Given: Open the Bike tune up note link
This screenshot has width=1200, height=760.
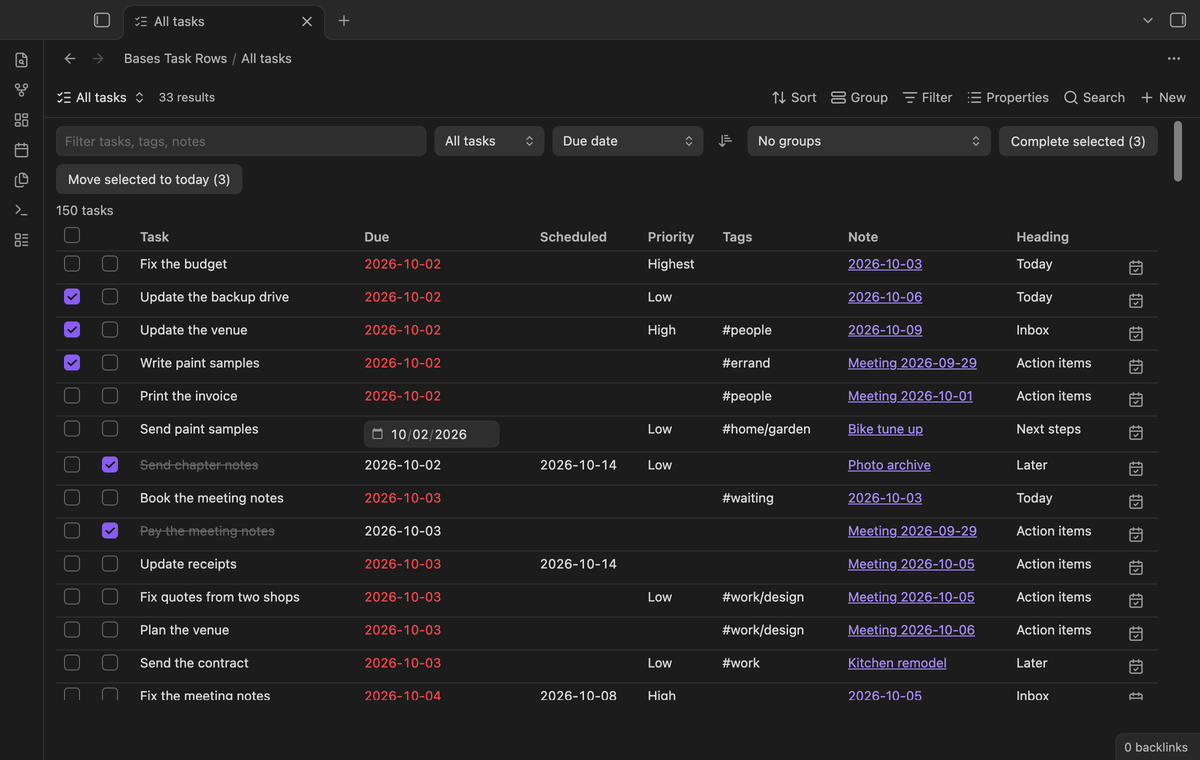Looking at the screenshot, I should tap(885, 429).
